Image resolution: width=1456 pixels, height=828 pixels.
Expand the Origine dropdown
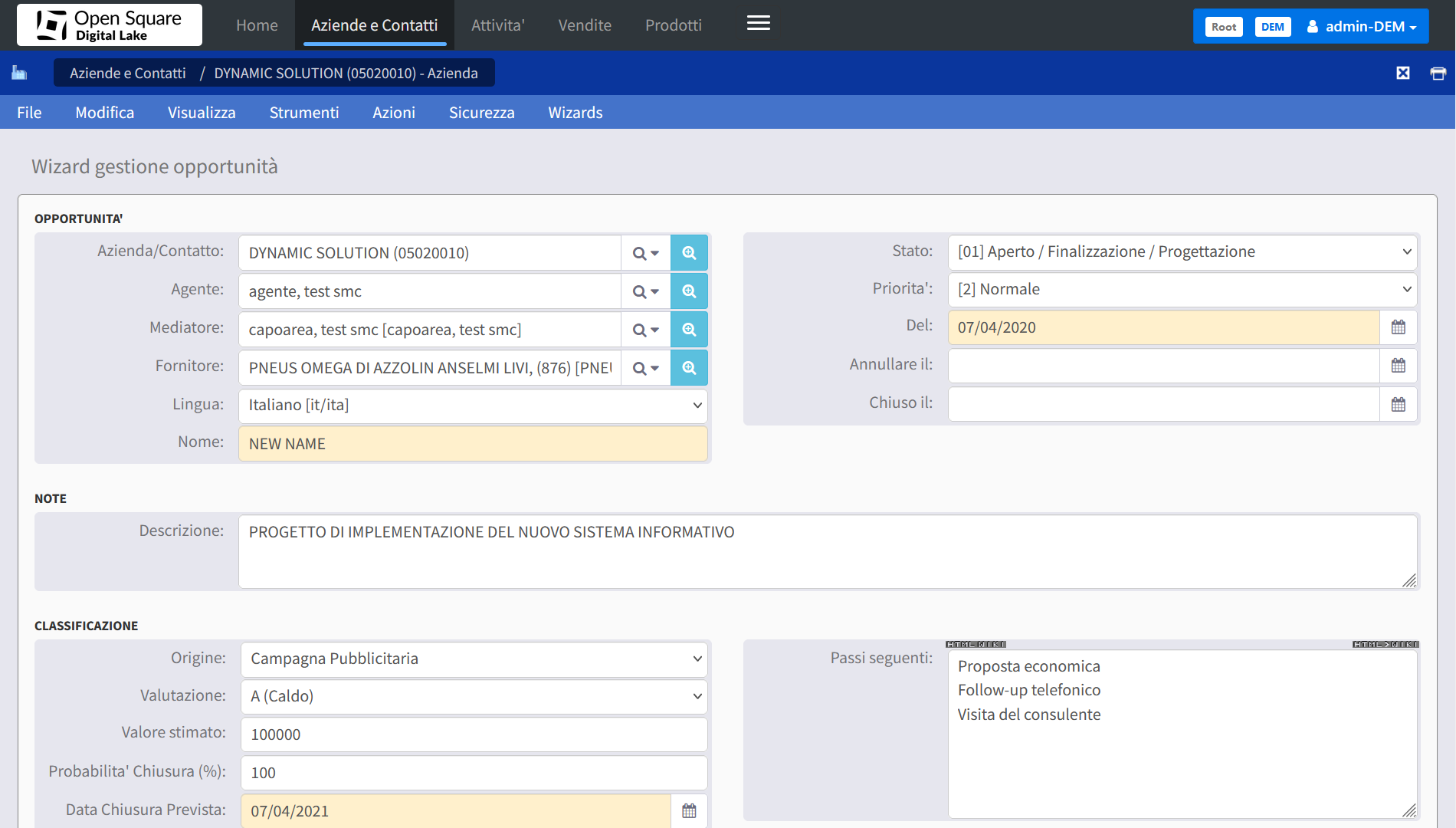(x=474, y=659)
